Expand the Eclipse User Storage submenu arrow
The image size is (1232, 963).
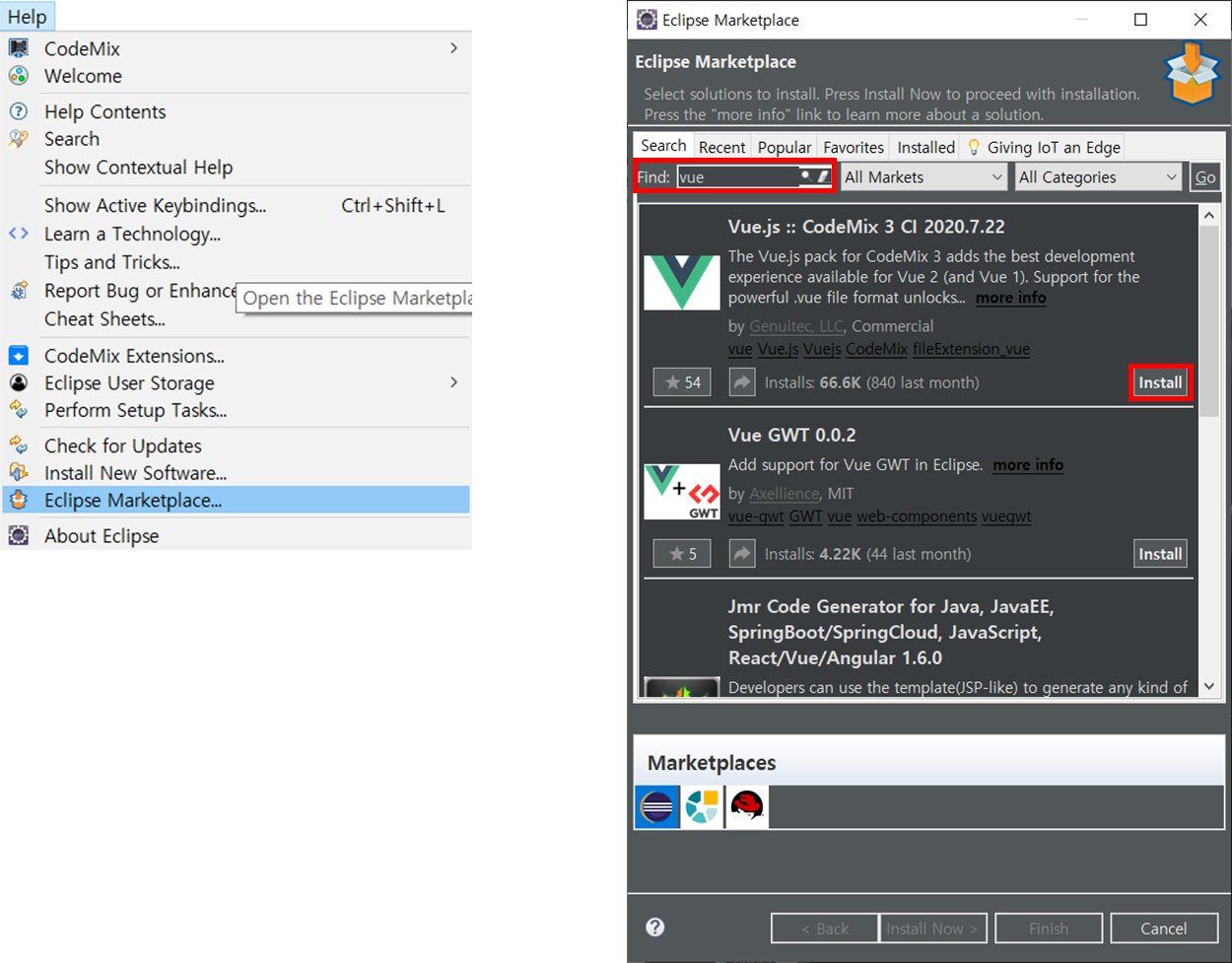tap(453, 382)
